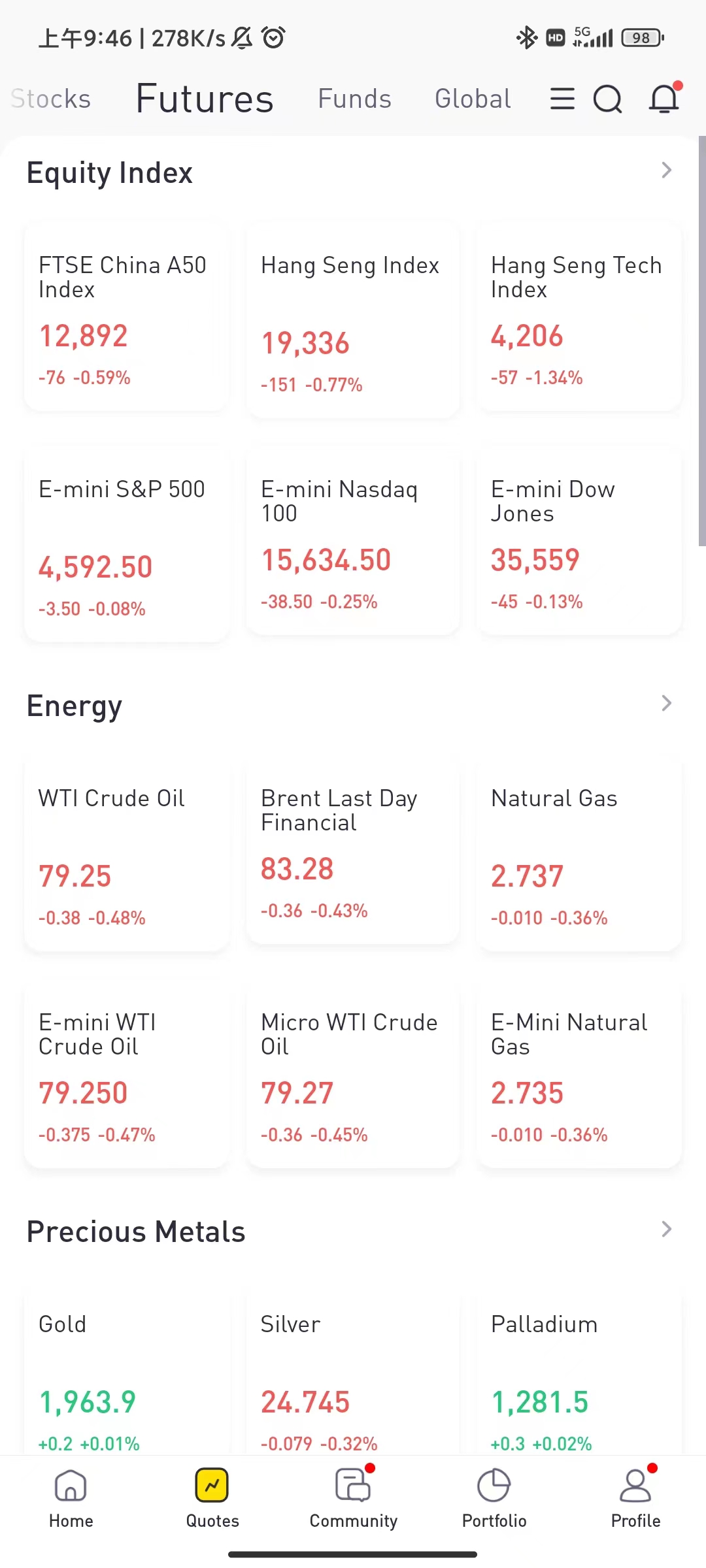Tap the search magnifier icon
Viewport: 706px width, 1568px height.
click(607, 99)
